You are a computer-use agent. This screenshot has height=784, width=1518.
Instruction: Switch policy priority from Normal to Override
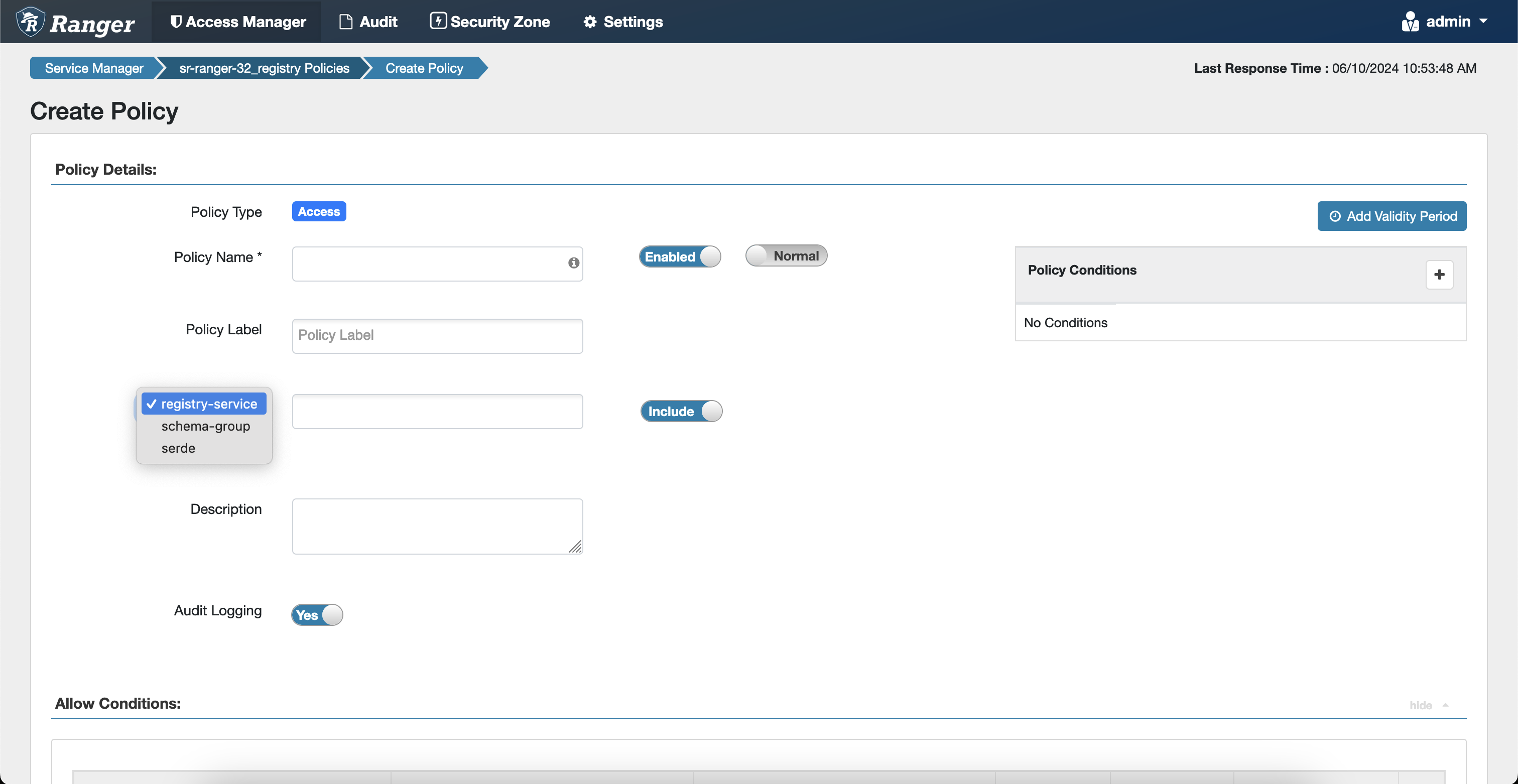point(786,255)
